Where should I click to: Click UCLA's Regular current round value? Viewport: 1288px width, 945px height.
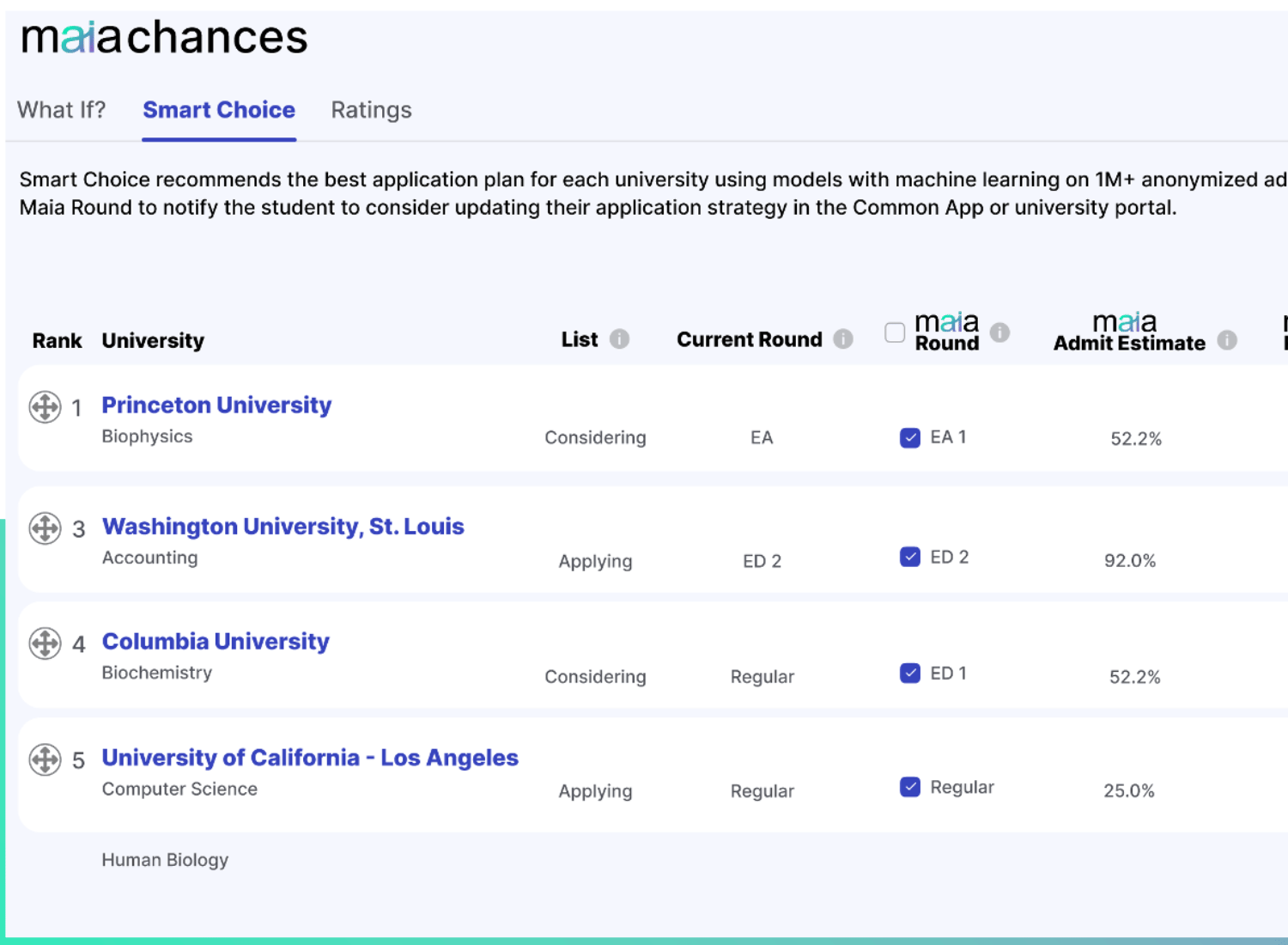(762, 791)
